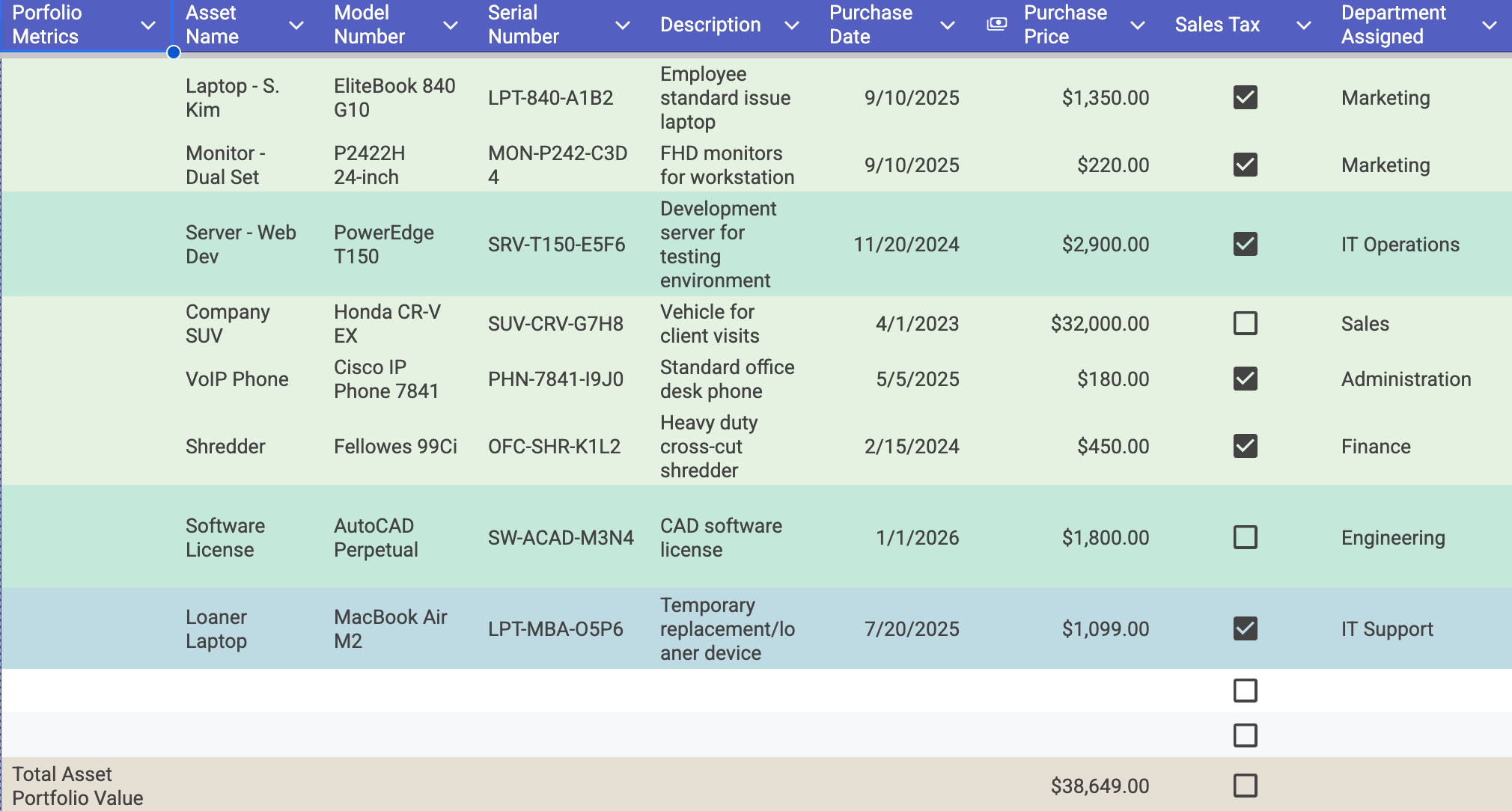Viewport: 1512px width, 811px height.
Task: Expand the Department Assigned column dropdown
Action: [1490, 25]
